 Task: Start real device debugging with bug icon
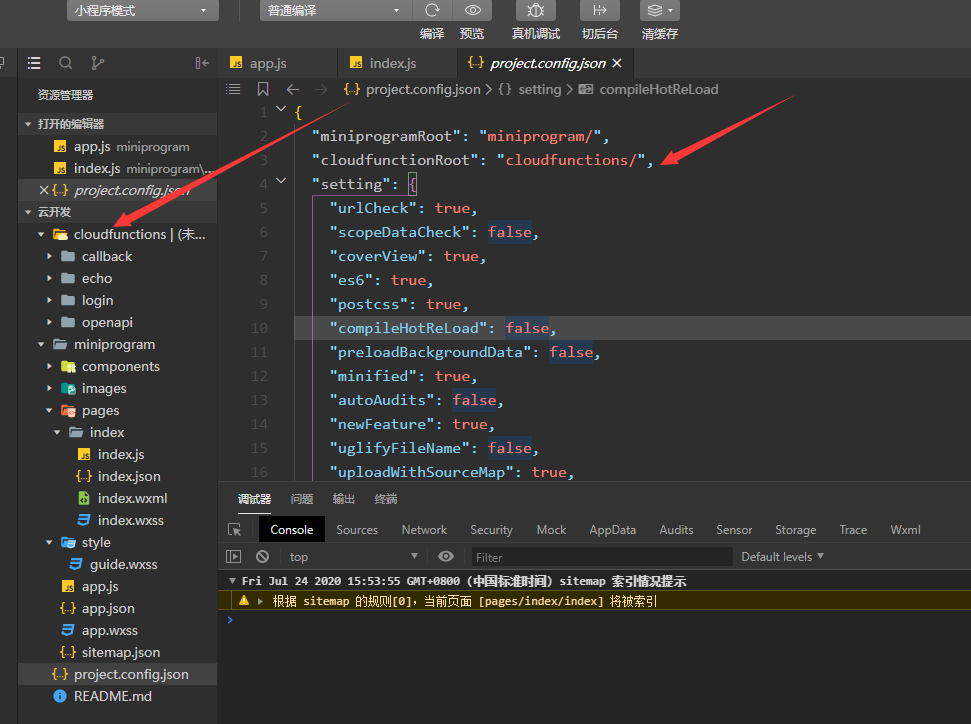[536, 10]
